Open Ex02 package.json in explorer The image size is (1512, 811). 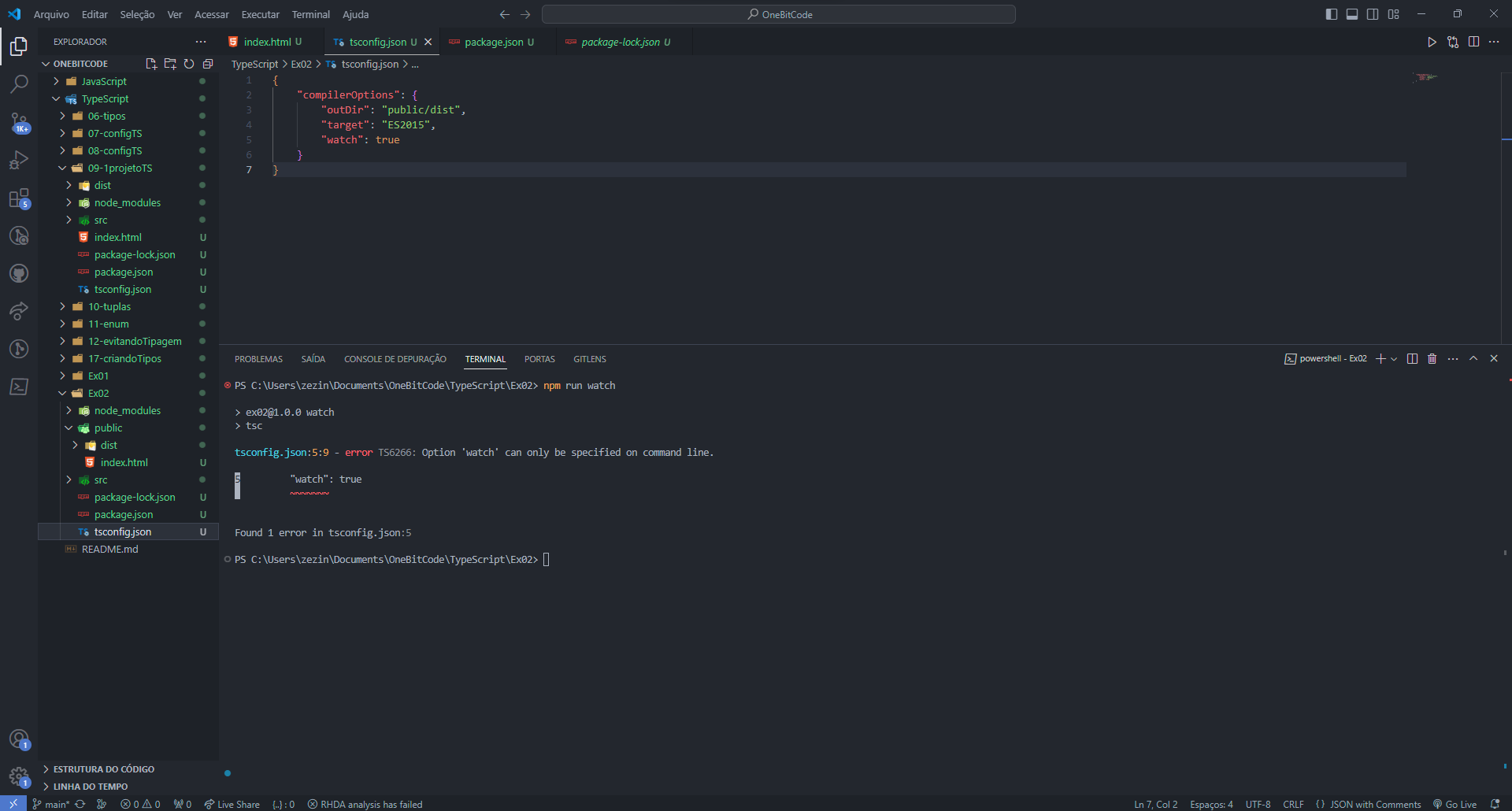click(124, 514)
